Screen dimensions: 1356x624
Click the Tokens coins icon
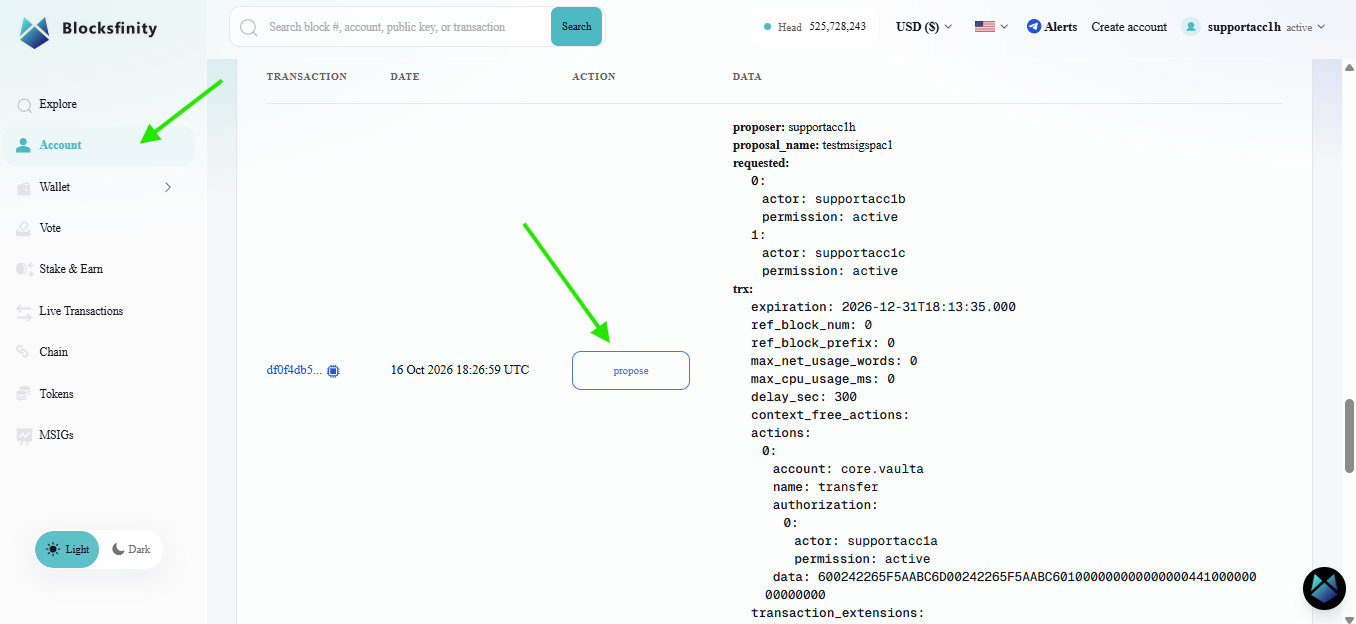[x=24, y=395]
